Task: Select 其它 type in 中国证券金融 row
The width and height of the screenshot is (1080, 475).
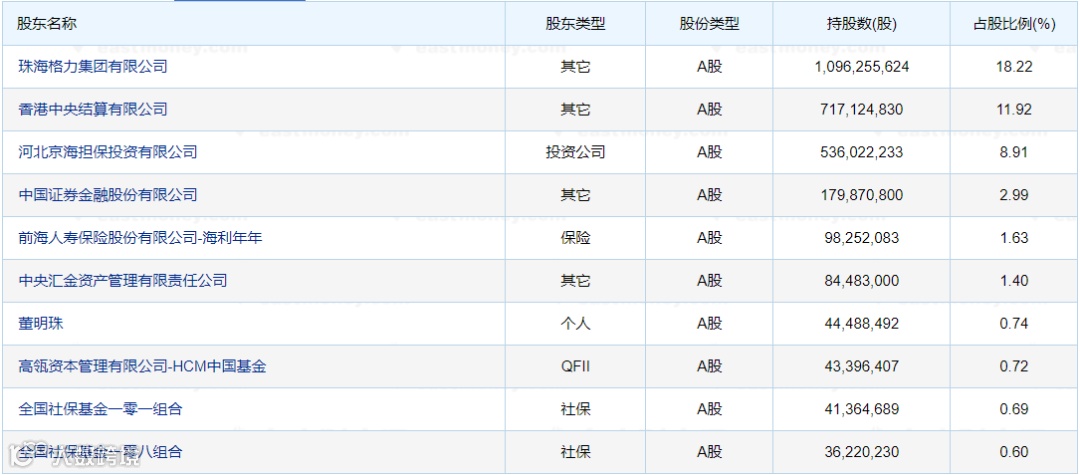Action: coord(575,195)
